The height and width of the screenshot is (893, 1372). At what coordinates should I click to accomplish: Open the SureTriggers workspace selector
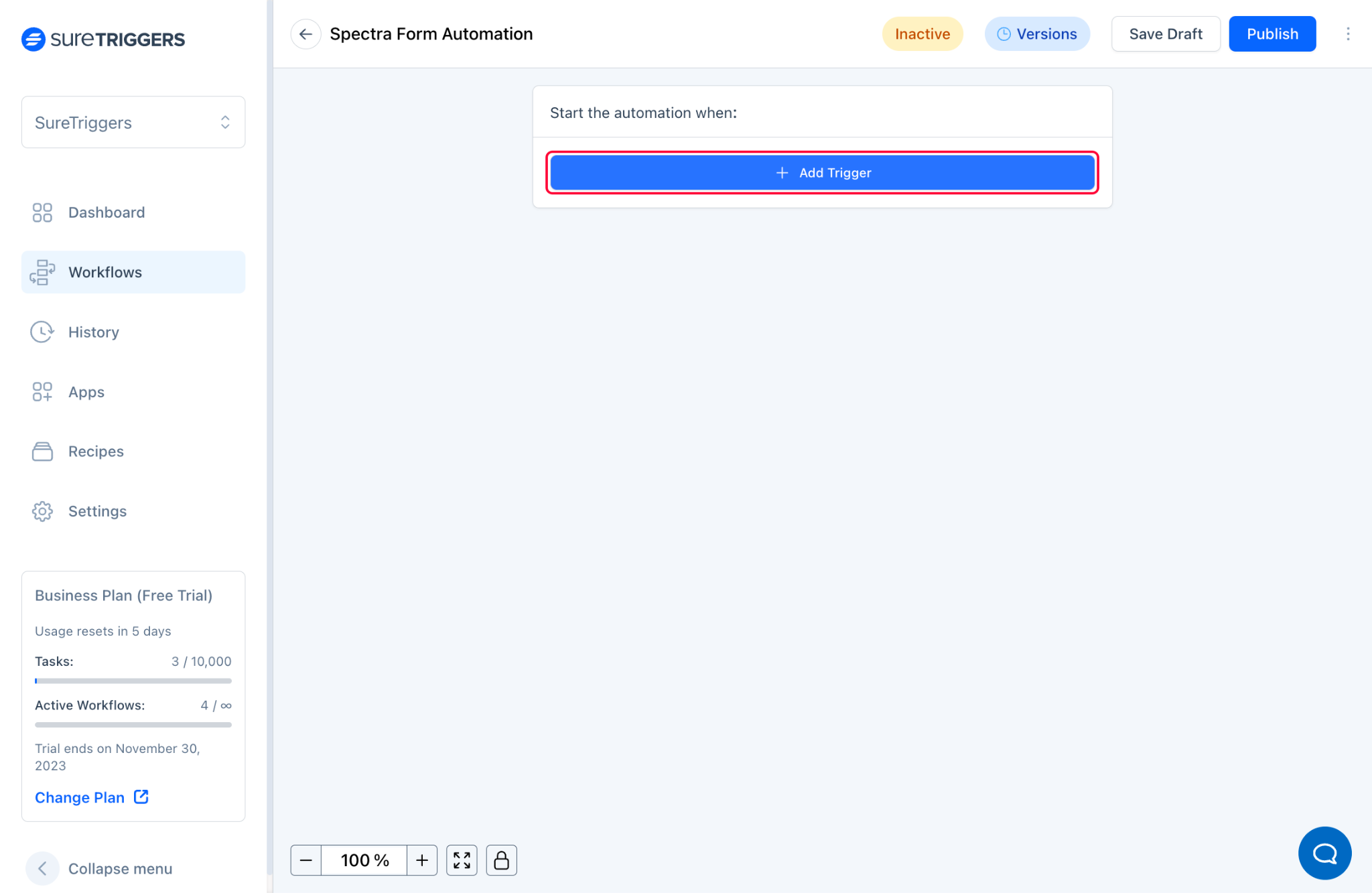(133, 122)
